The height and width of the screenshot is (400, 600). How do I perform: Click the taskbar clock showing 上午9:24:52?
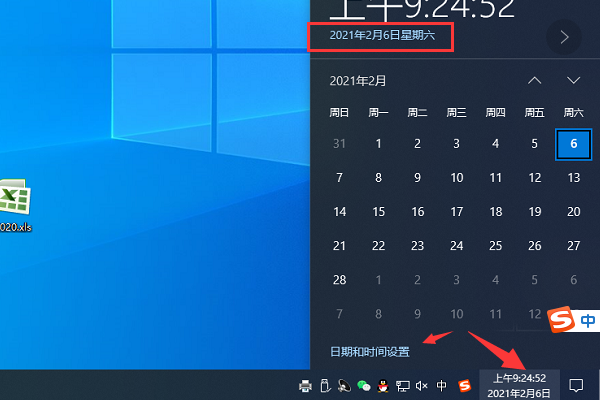tap(519, 385)
